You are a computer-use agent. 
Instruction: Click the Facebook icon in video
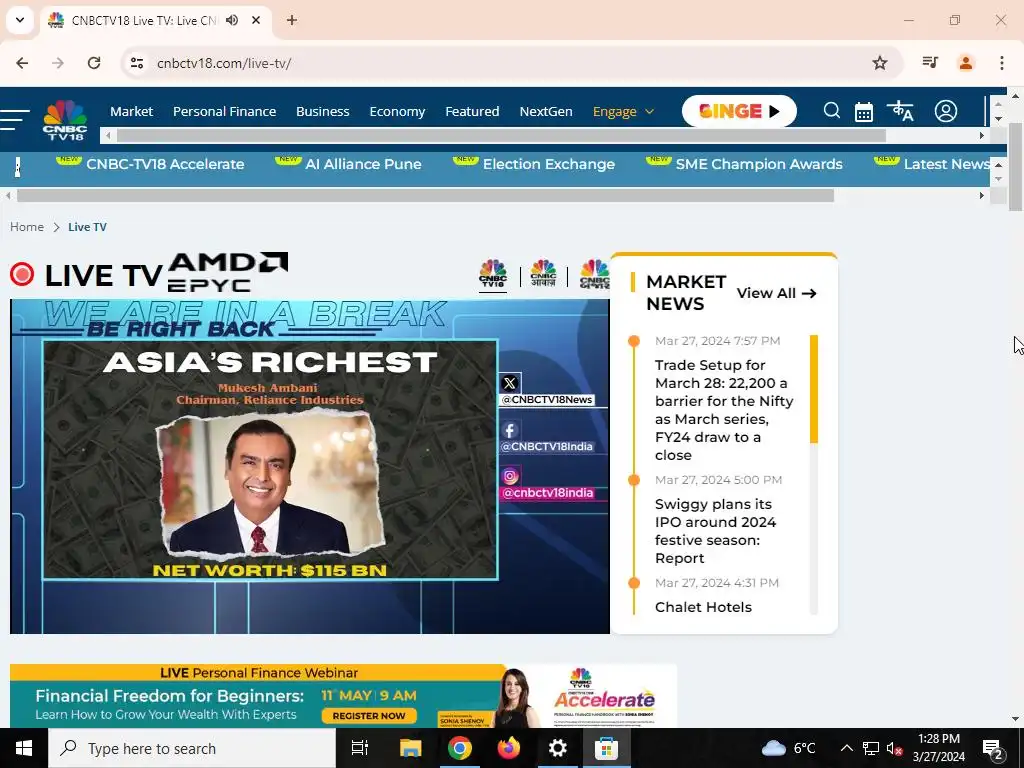[x=509, y=430]
